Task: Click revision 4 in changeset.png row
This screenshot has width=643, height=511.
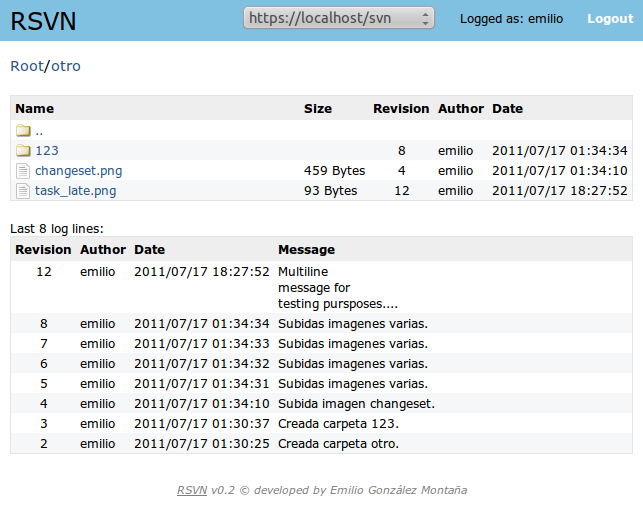Action: tap(401, 171)
